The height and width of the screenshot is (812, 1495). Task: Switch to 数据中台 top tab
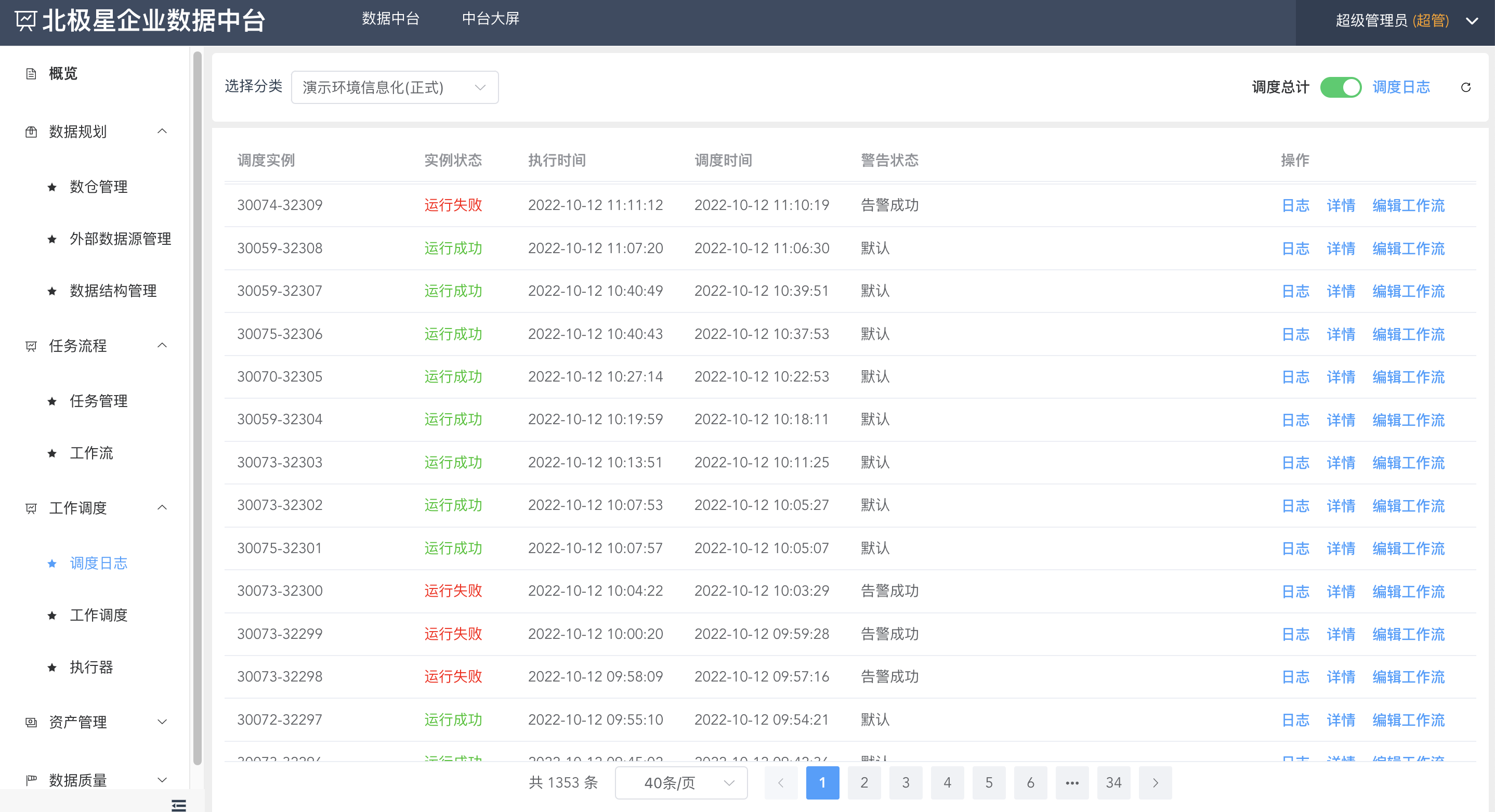tap(390, 19)
